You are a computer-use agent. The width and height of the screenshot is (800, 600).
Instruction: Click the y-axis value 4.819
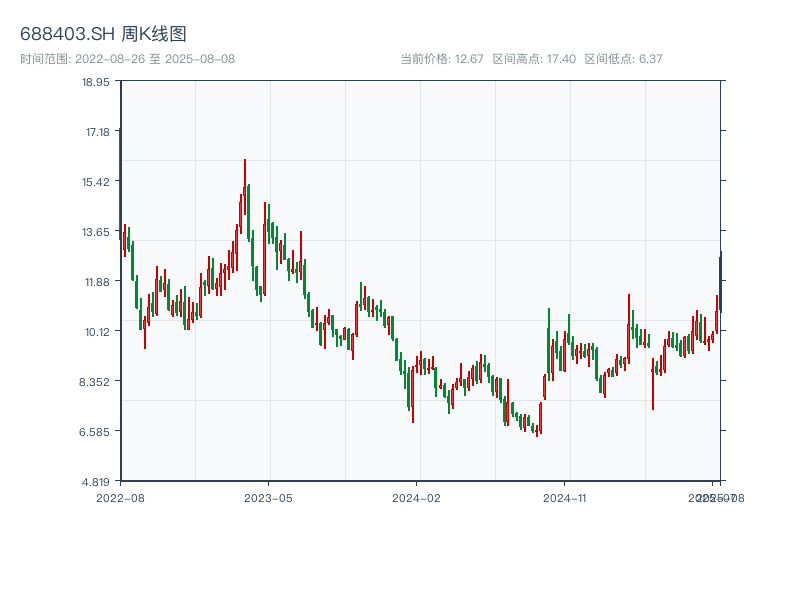tap(95, 482)
